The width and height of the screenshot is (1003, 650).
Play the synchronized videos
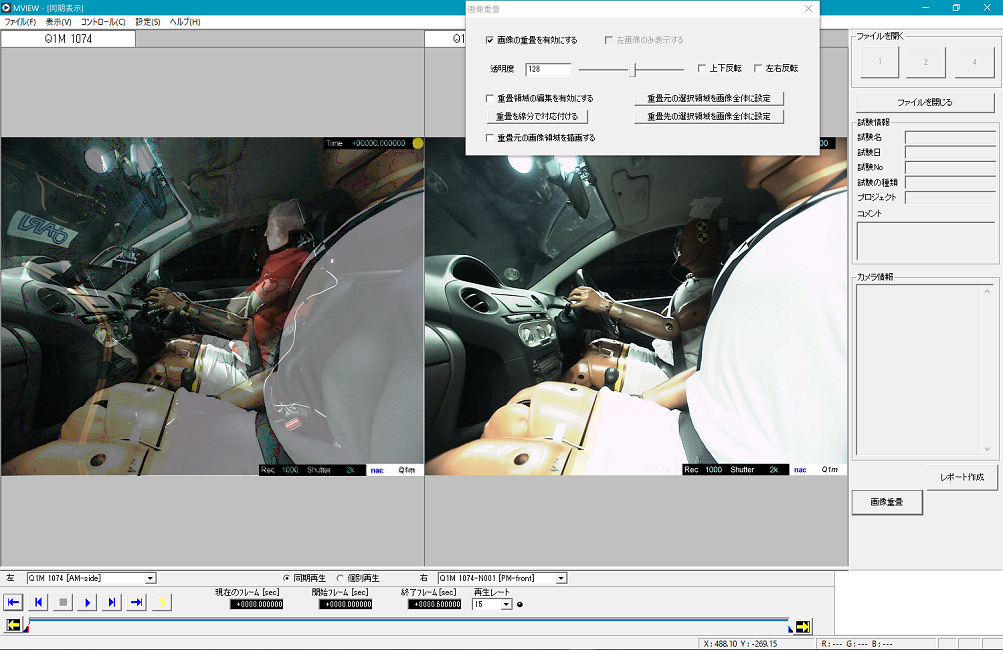click(88, 602)
